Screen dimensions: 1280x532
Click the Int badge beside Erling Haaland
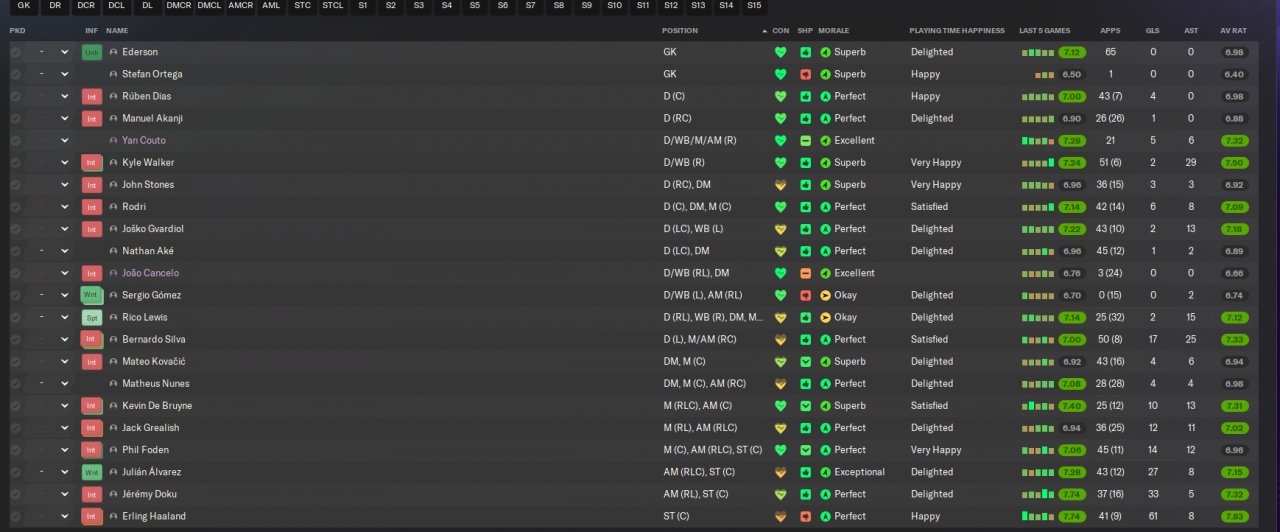click(x=92, y=516)
